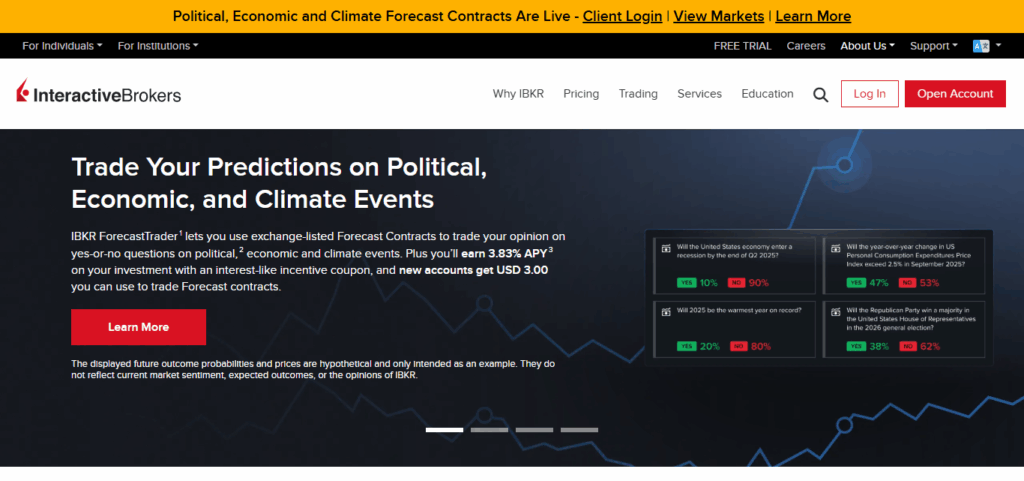The width and height of the screenshot is (1024, 481).
Task: Click the Log In button
Action: [x=870, y=93]
